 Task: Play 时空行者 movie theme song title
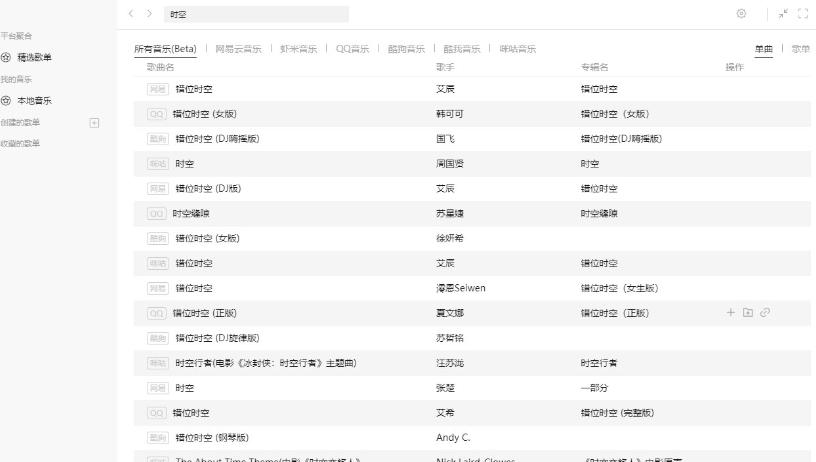click(266, 363)
